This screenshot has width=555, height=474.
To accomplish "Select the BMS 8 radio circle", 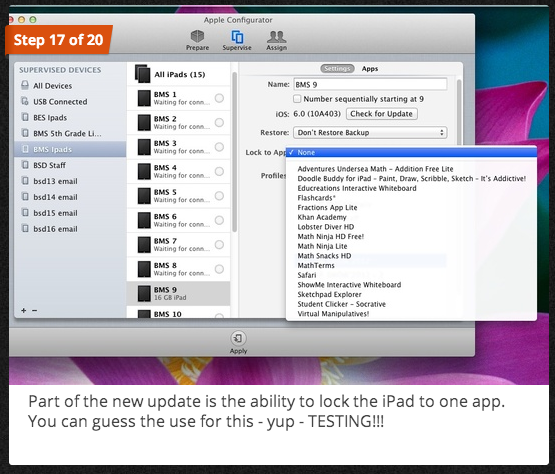I will click(219, 269).
